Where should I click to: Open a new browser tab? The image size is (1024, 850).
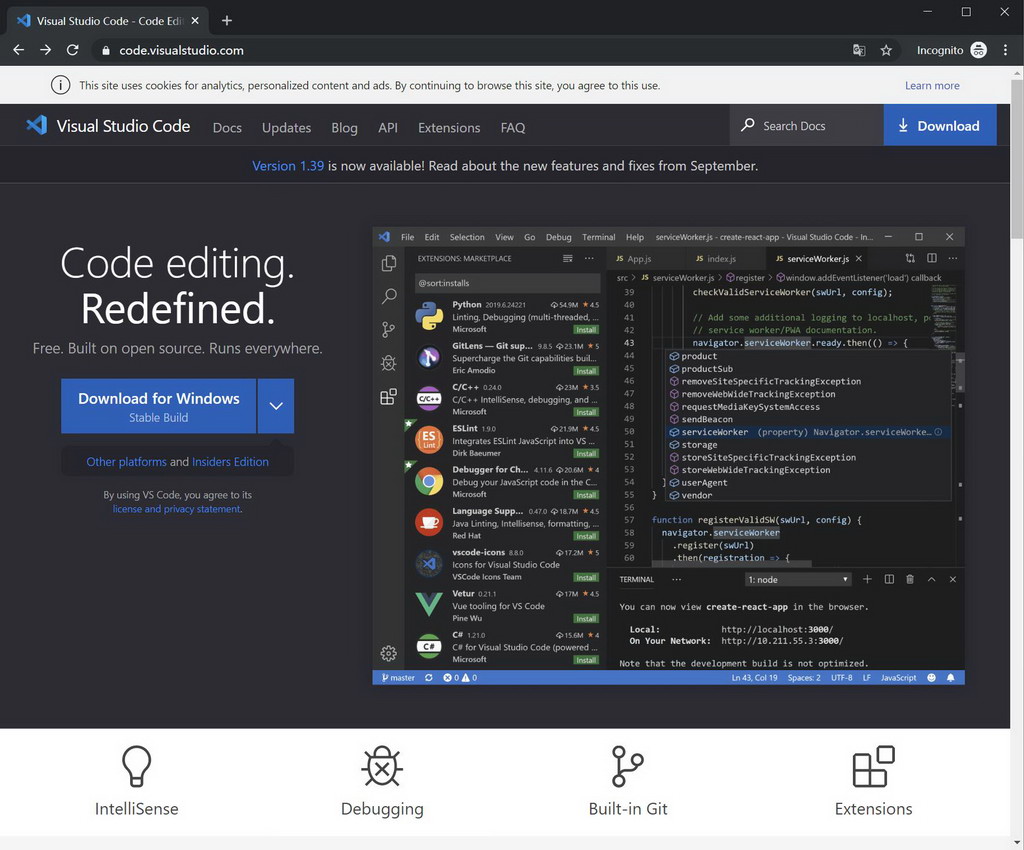[x=227, y=20]
